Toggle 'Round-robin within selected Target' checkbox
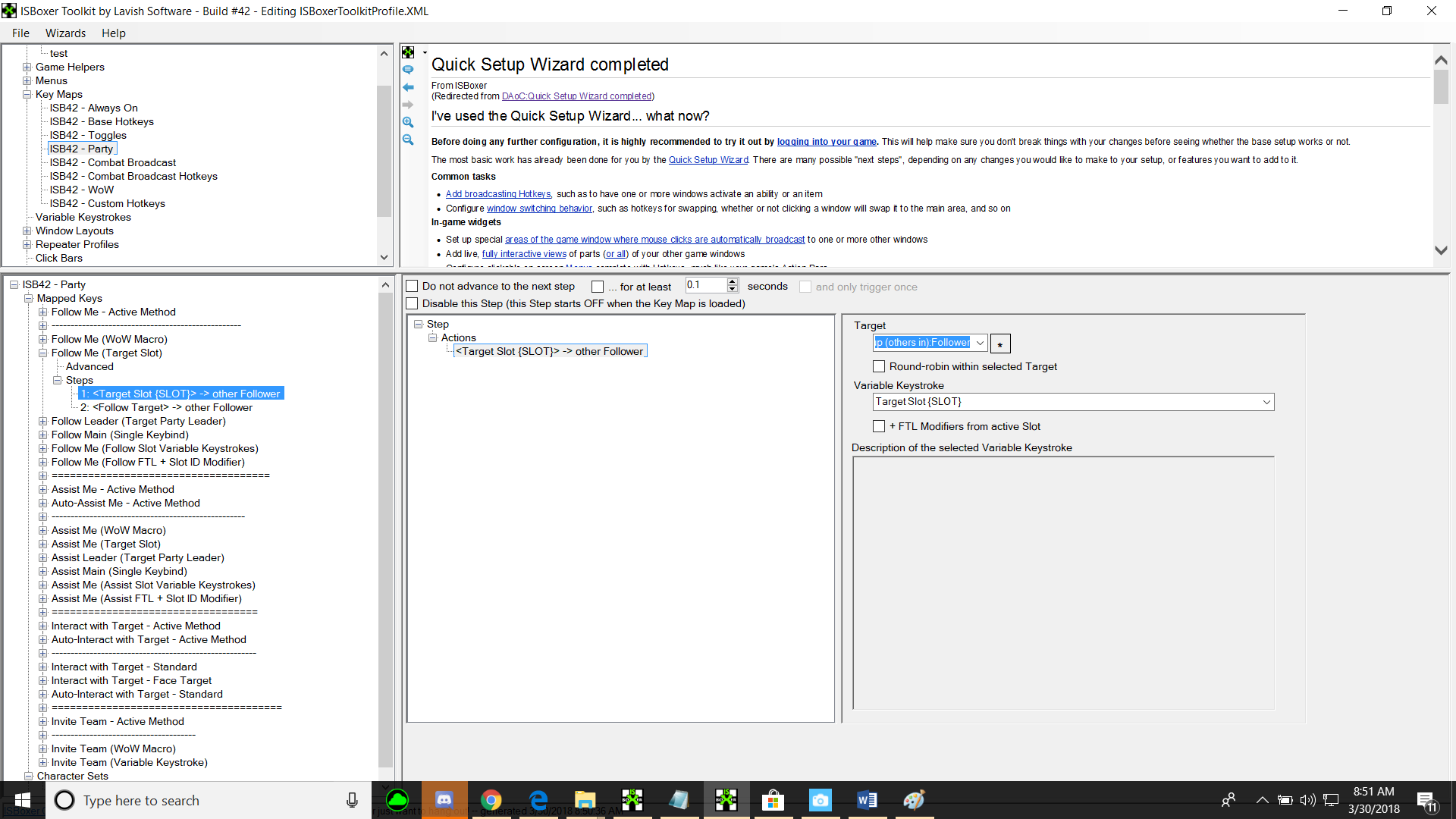Image resolution: width=1456 pixels, height=819 pixels. click(879, 367)
